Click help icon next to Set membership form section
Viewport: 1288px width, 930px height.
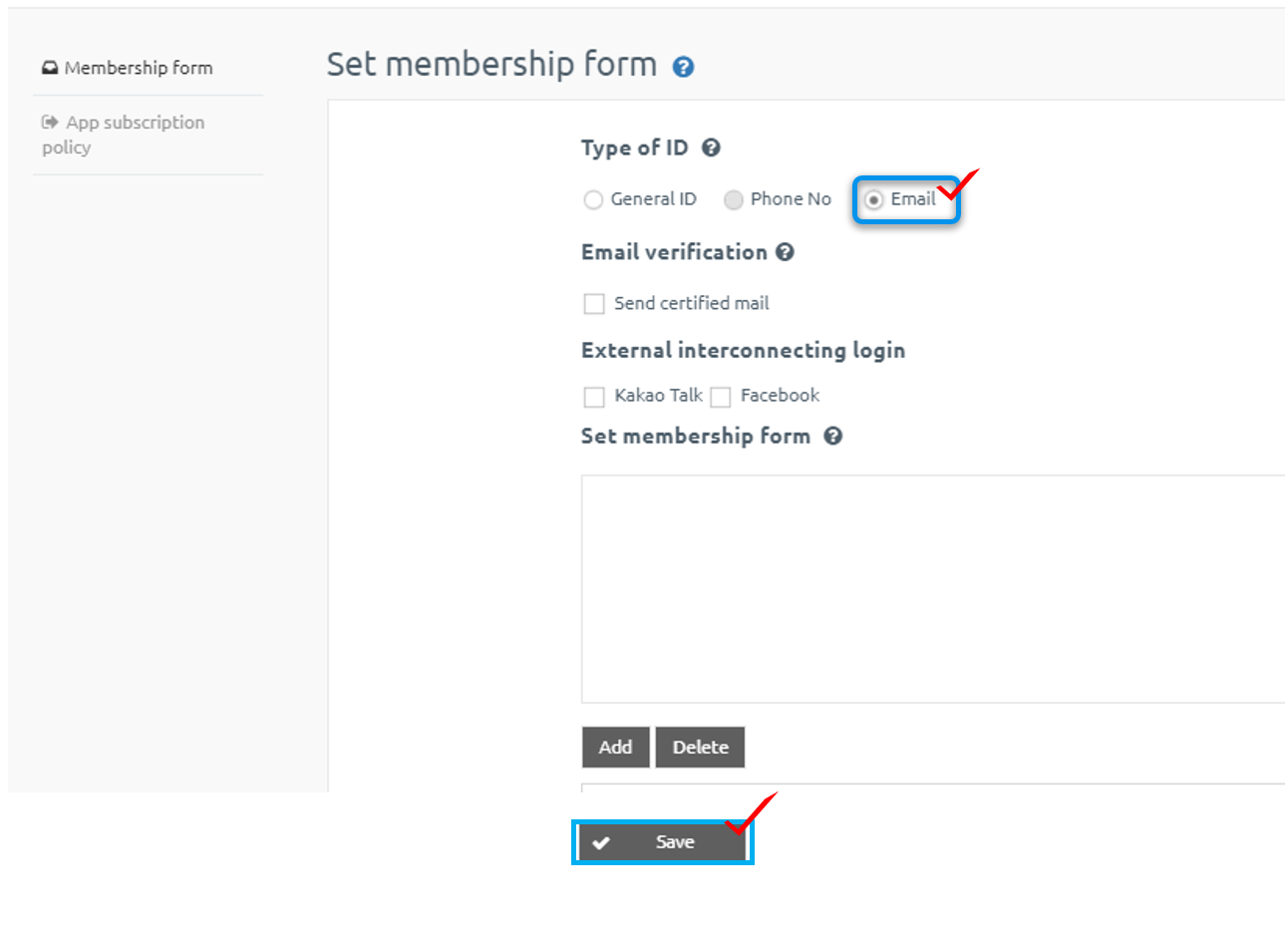click(x=833, y=436)
